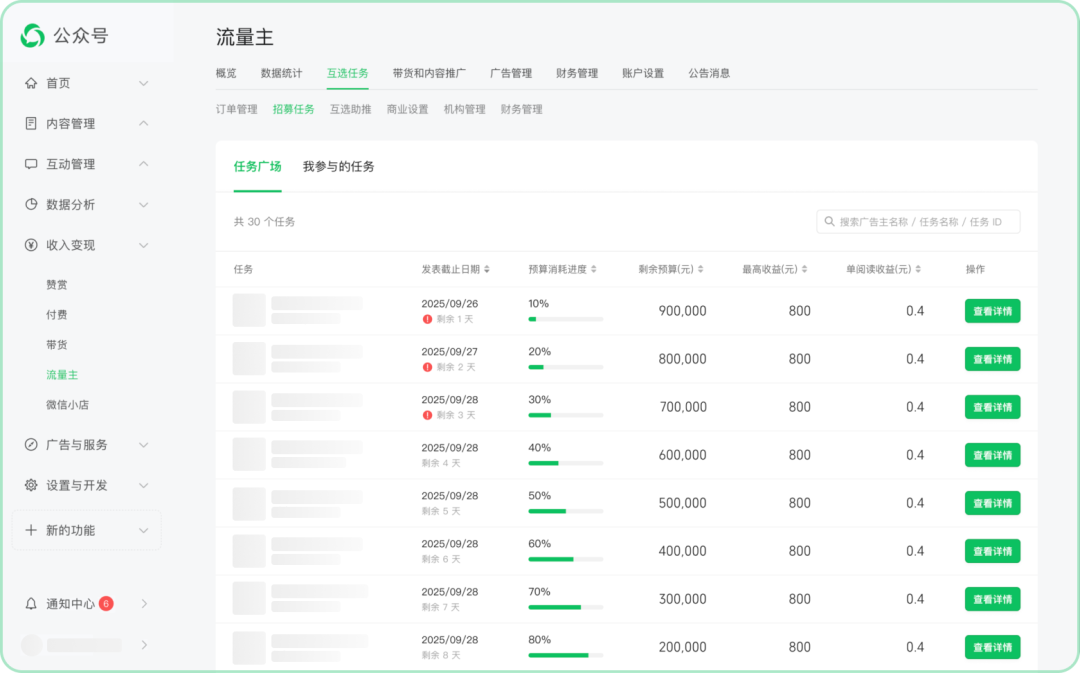Sort by 发表截止日期 column arrows
Viewport: 1080px width, 673px height.
point(487,270)
